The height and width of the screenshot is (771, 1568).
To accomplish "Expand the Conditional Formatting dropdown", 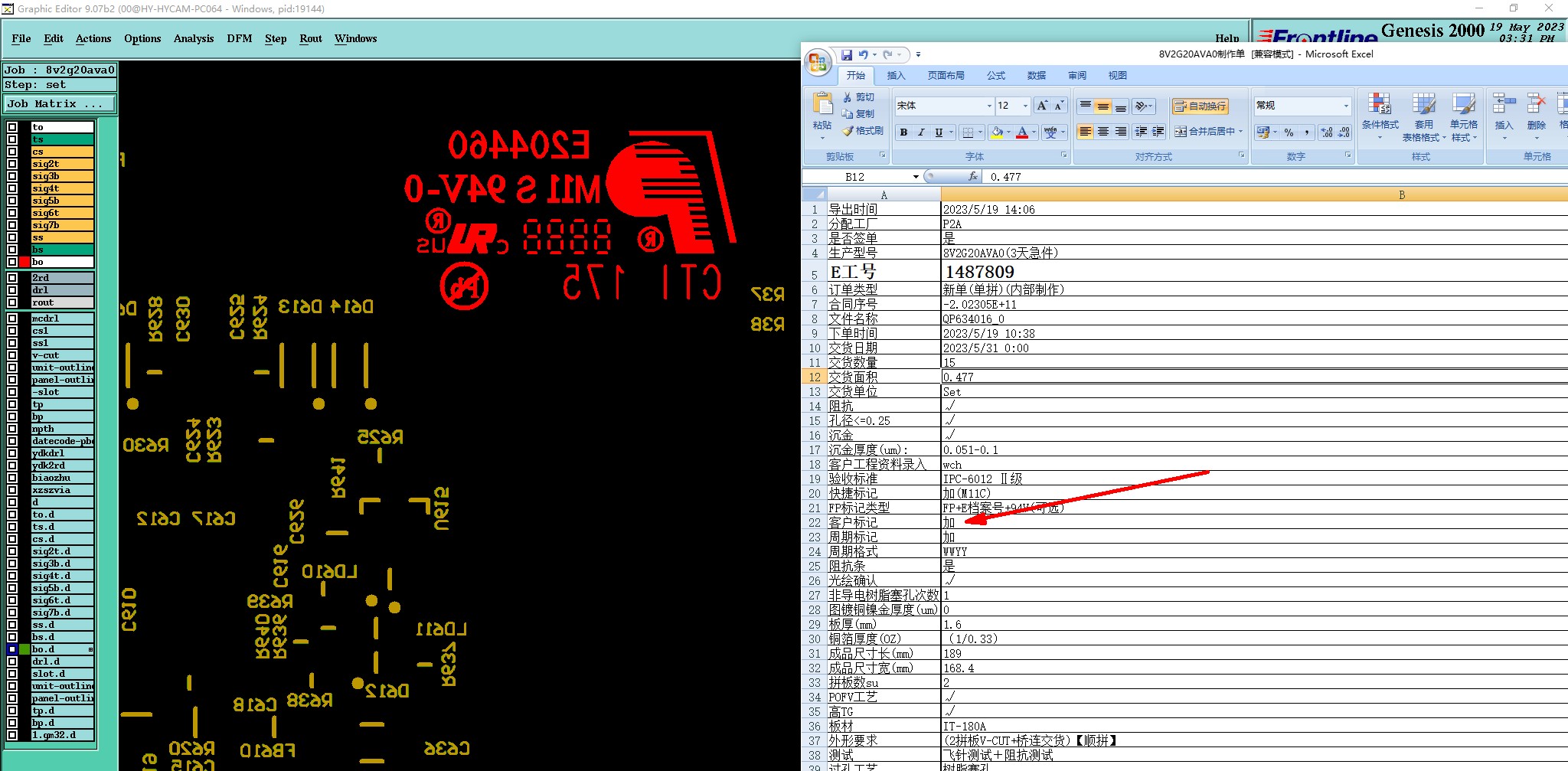I will [1380, 138].
